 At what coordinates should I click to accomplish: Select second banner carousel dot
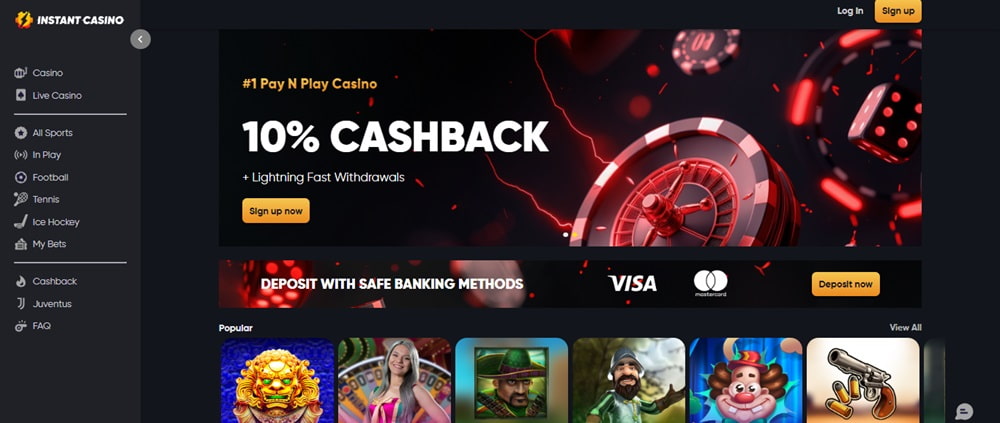574,235
